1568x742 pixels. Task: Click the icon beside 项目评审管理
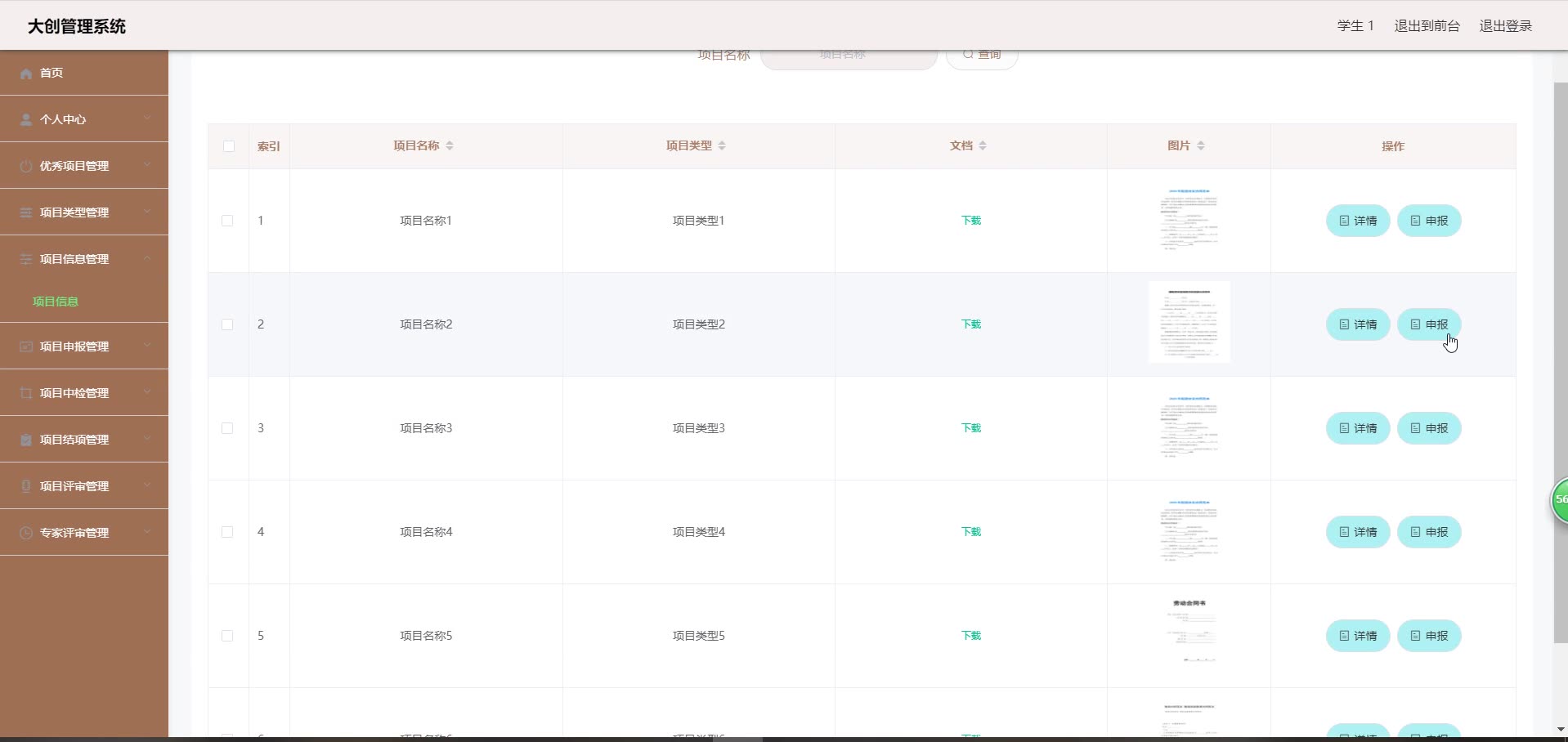pyautogui.click(x=26, y=487)
